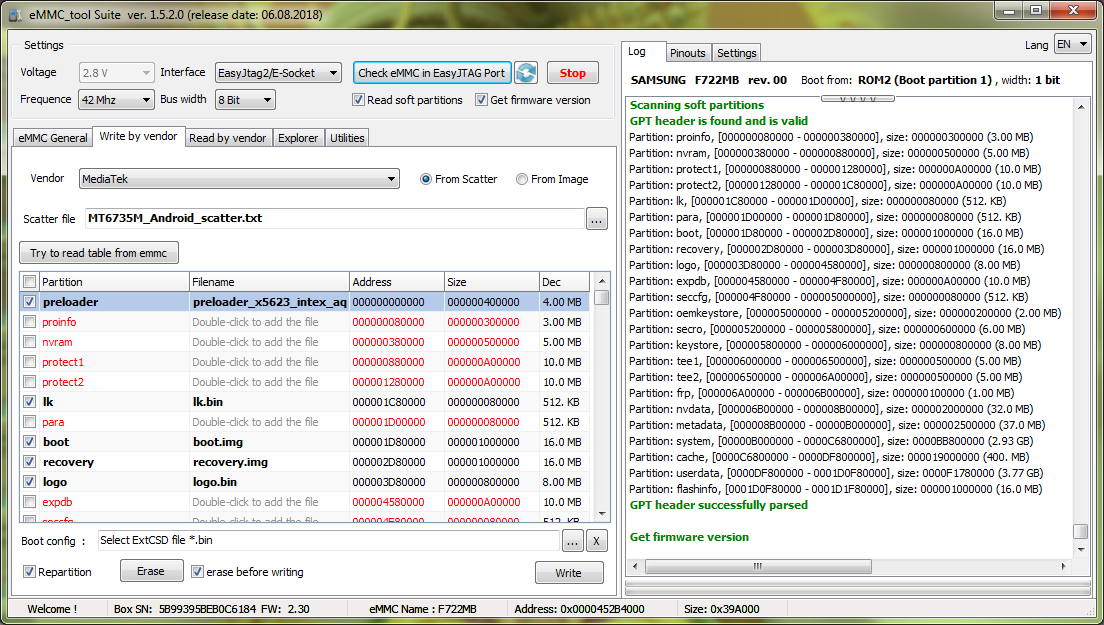Click Check eMMC in EasyJTAG Port button
1104x625 pixels.
(432, 72)
